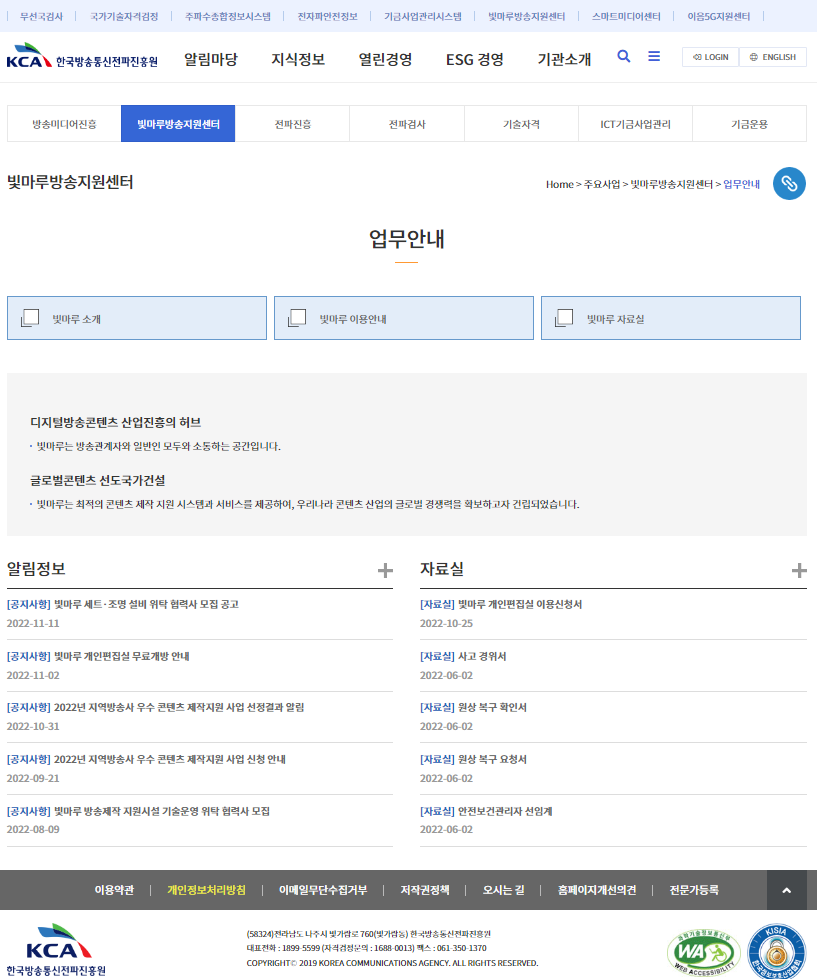Expand 알림정보 list with the plus icon
This screenshot has width=817, height=979.
385,570
